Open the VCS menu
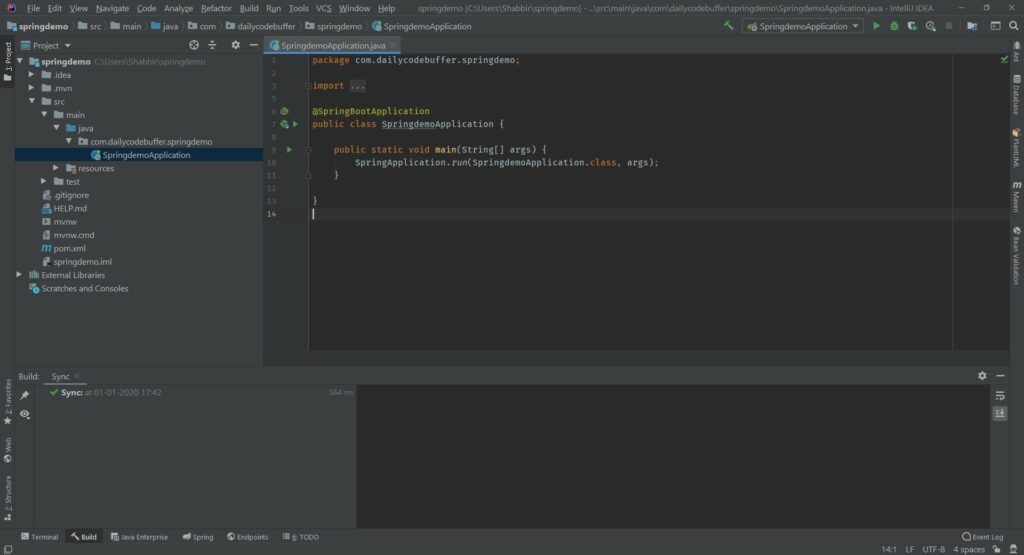1024x555 pixels. pos(323,8)
